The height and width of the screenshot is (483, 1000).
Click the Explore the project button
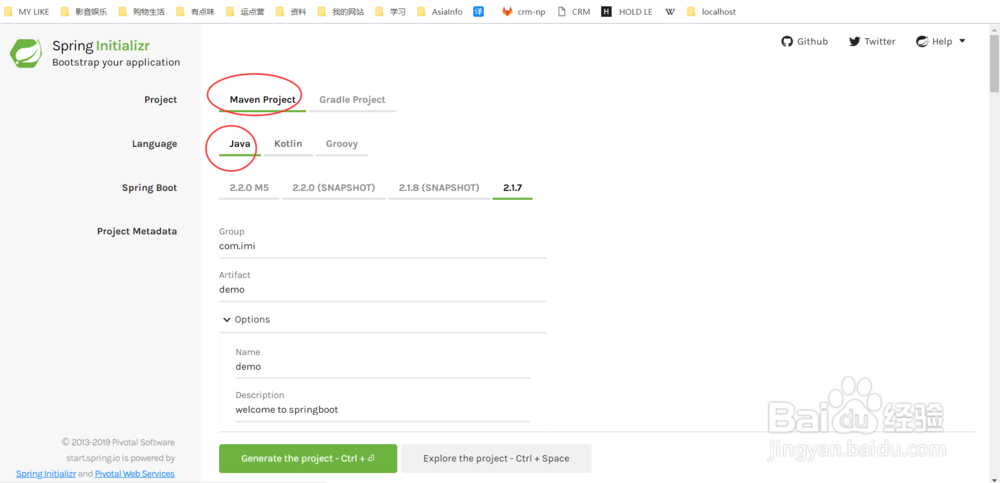point(496,458)
